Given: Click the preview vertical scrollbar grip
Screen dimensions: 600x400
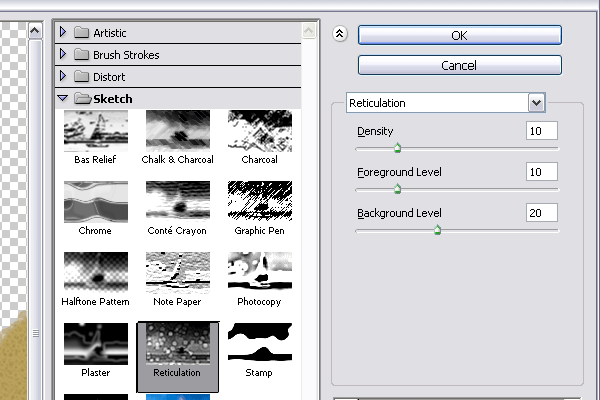Looking at the screenshot, I should 36,333.
